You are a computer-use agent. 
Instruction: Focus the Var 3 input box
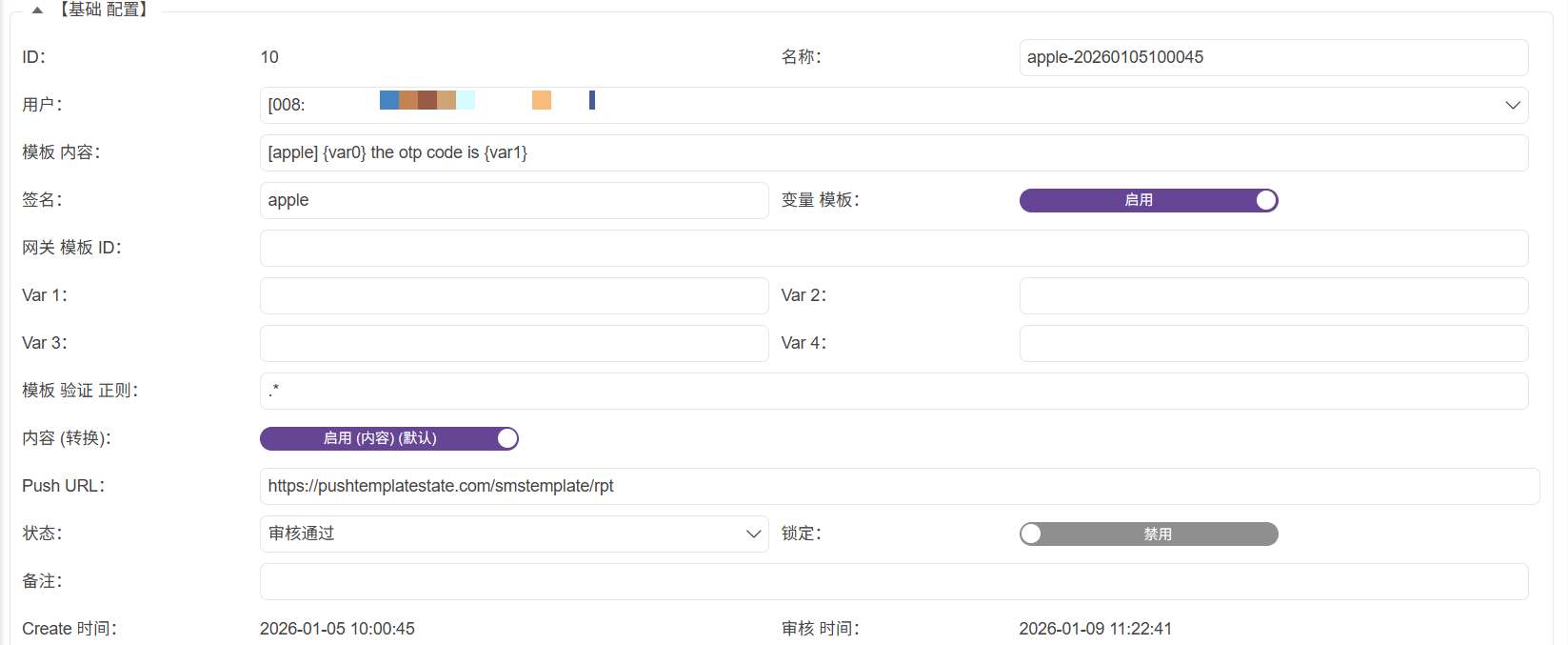(x=513, y=343)
